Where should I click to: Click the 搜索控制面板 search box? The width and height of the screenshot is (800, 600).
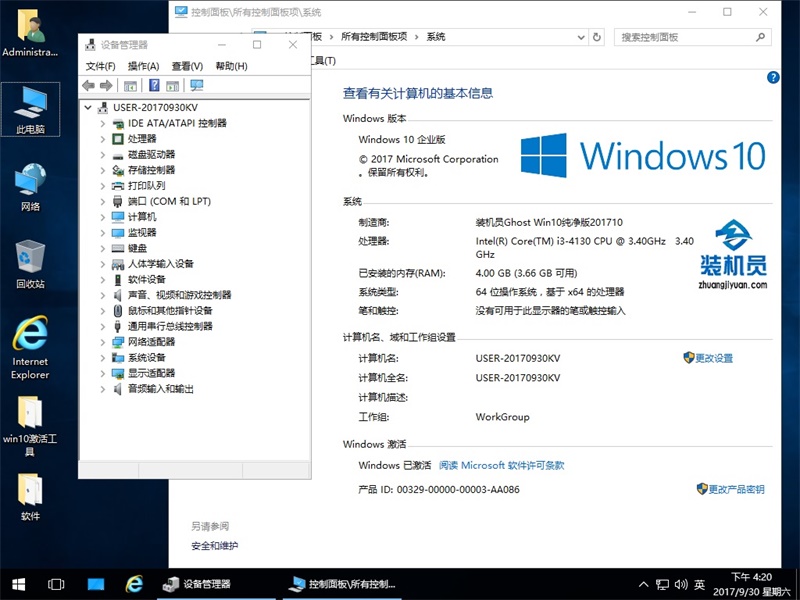[690, 37]
